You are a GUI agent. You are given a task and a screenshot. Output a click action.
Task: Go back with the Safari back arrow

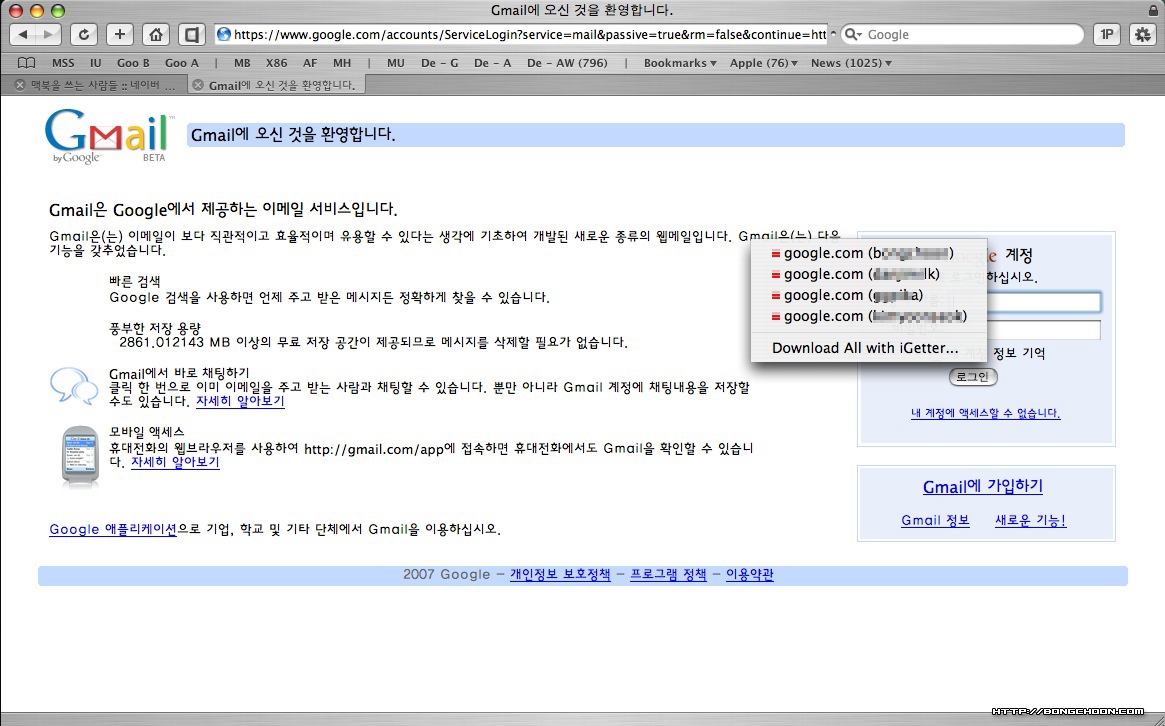tap(23, 34)
